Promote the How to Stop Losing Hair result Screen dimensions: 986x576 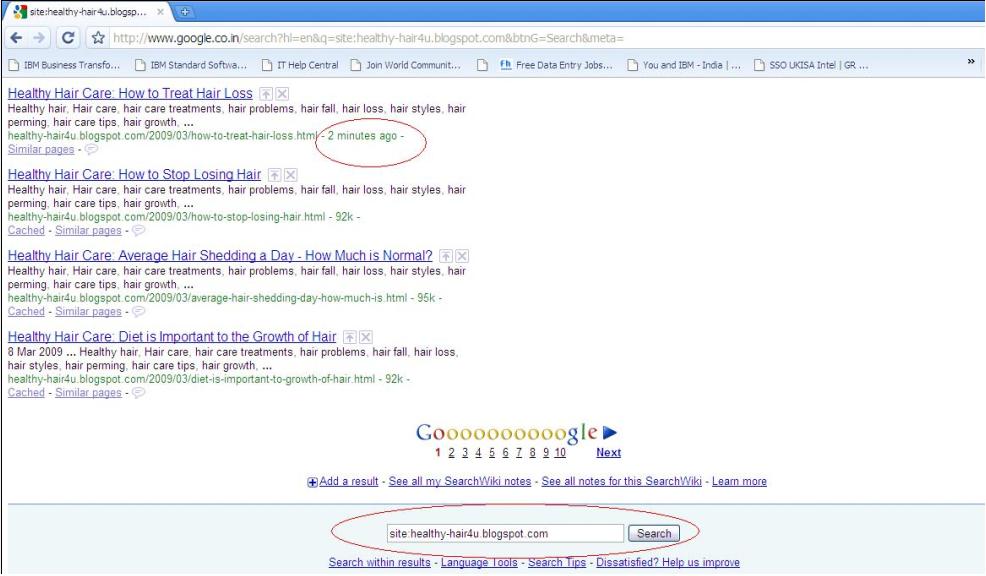(x=275, y=175)
